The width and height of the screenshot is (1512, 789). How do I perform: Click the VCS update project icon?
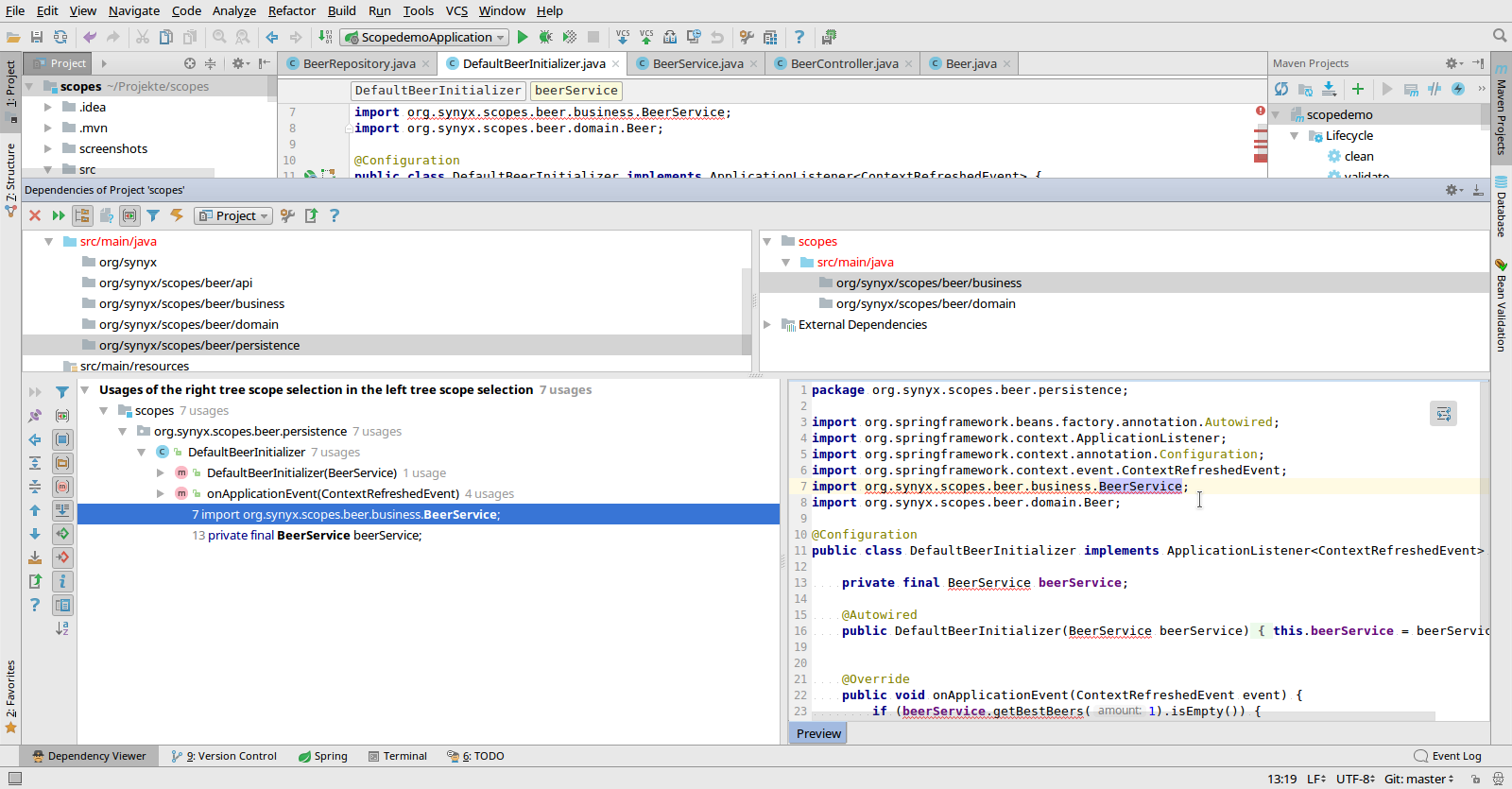[623, 37]
